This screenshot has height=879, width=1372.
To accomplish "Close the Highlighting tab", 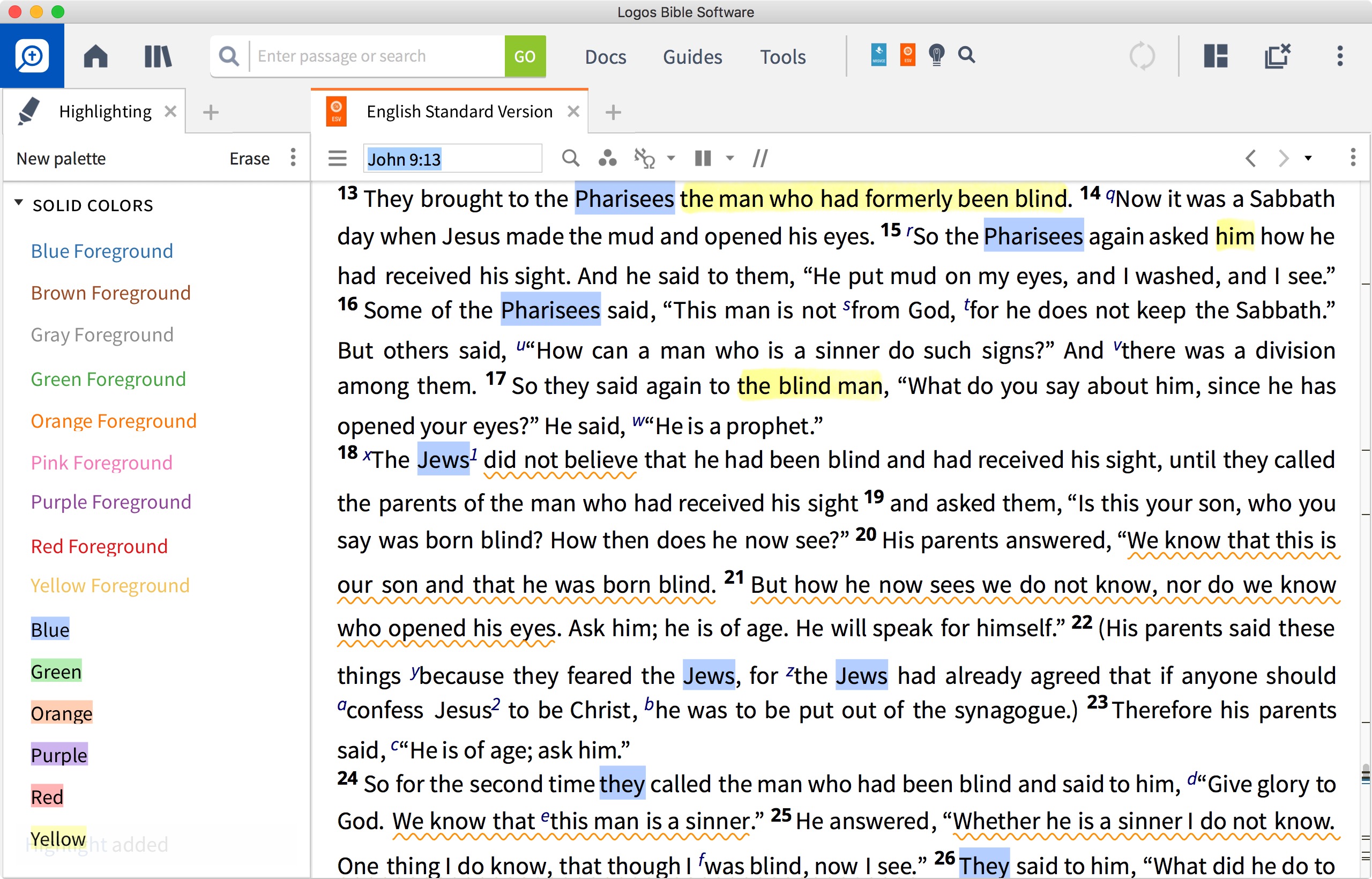I will point(170,111).
